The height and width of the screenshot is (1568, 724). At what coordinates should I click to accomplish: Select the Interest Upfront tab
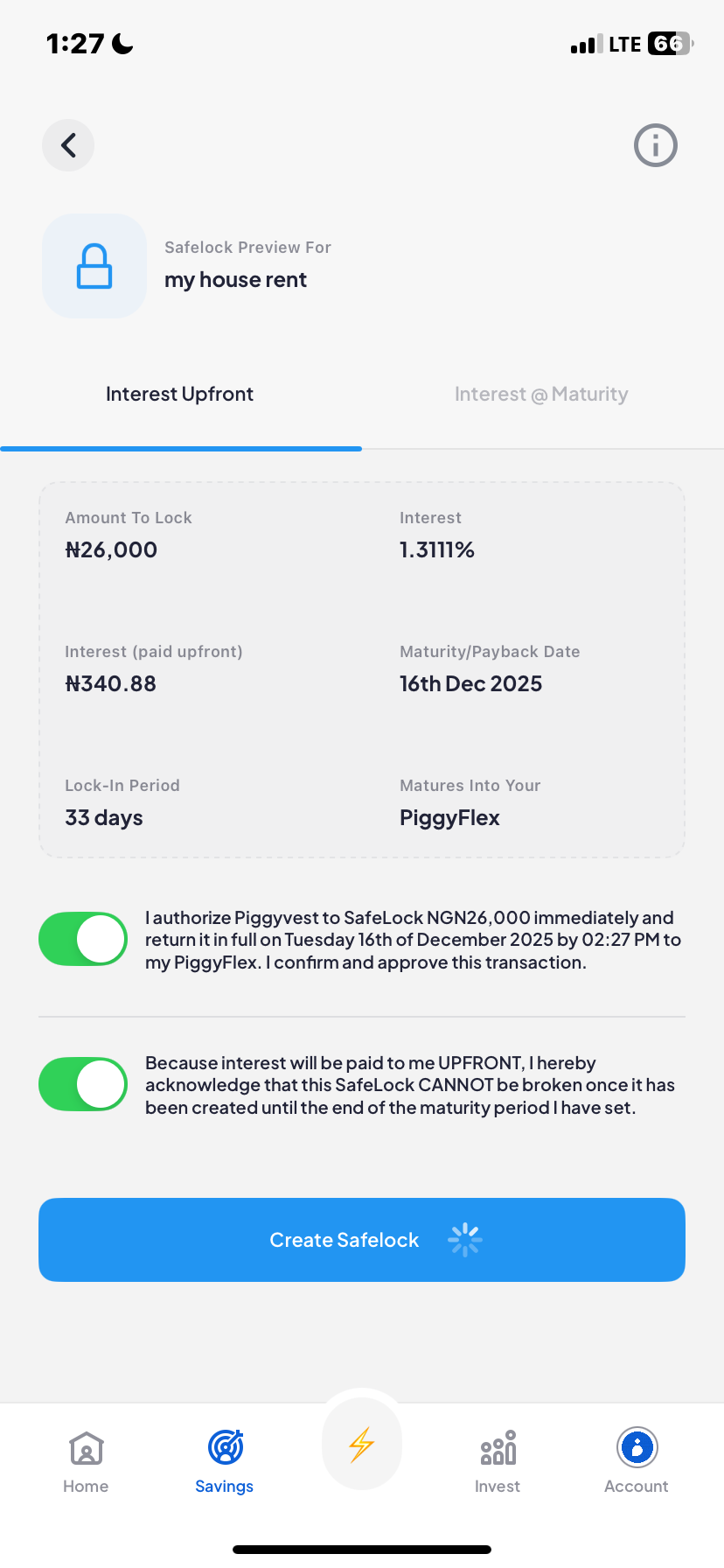click(x=178, y=394)
